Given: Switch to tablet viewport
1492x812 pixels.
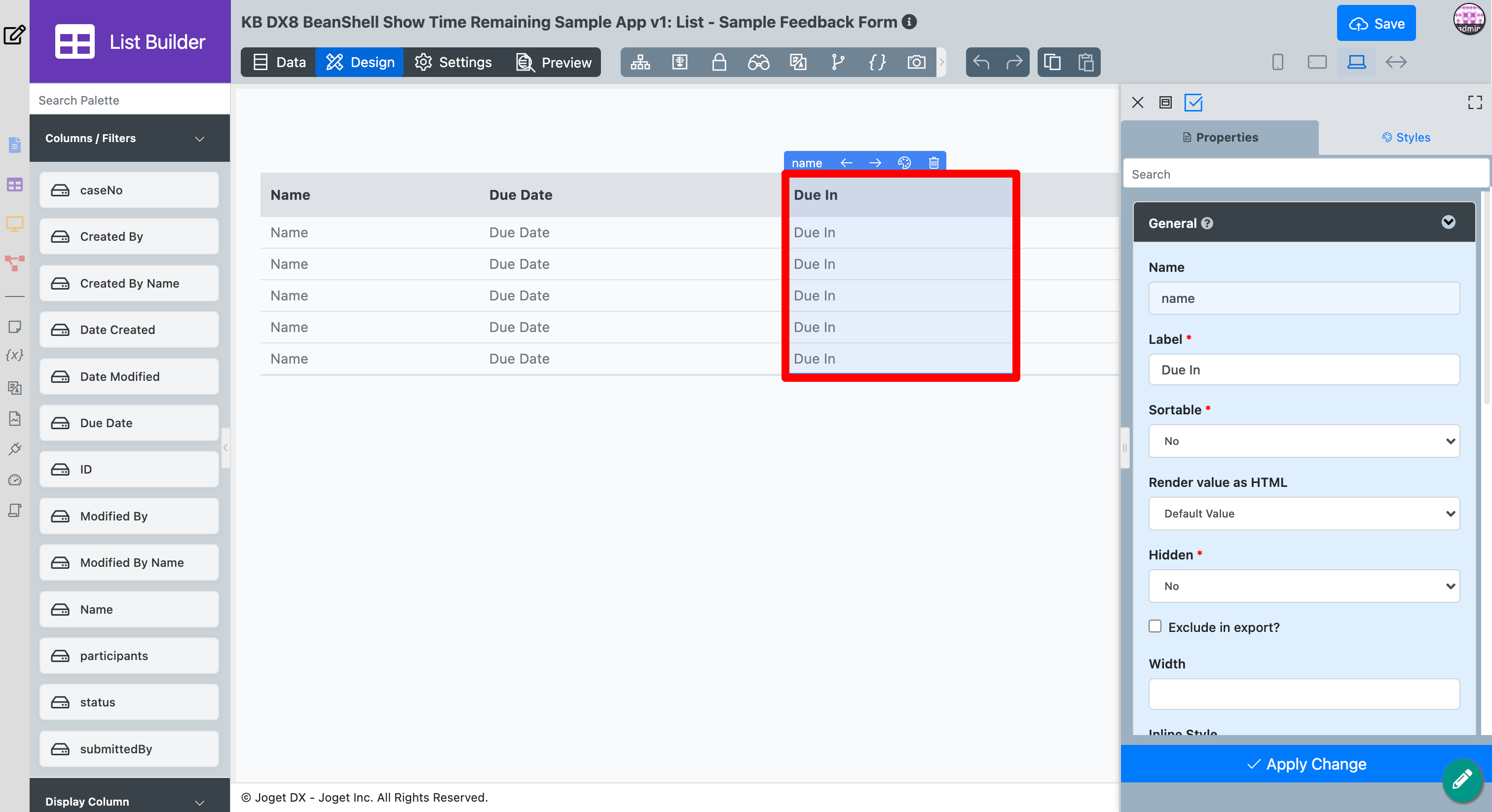Looking at the screenshot, I should coord(1317,62).
